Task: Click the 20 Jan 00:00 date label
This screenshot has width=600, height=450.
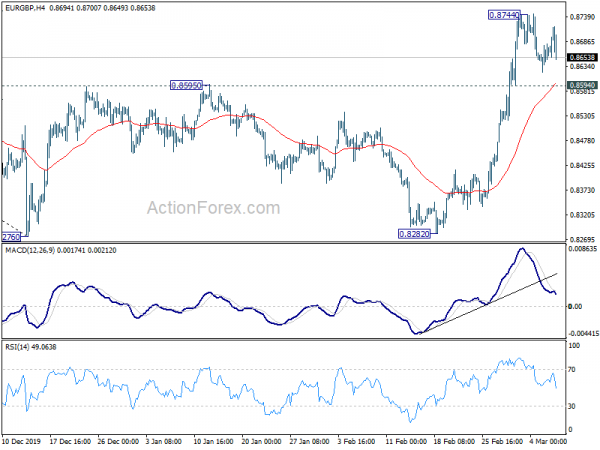Action: [x=262, y=441]
